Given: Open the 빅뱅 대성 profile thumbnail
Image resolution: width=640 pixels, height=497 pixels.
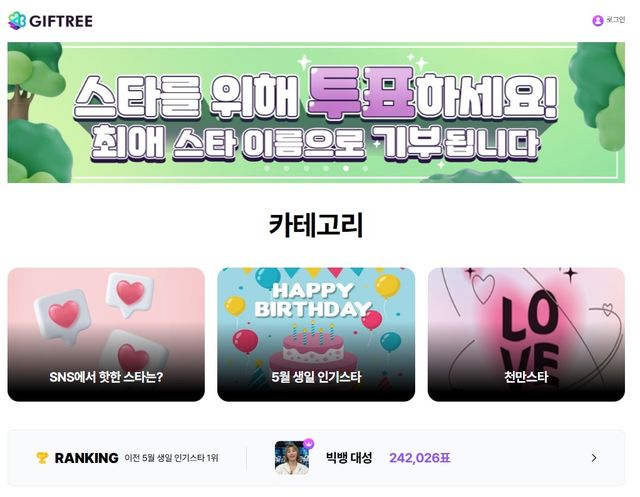Looking at the screenshot, I should [292, 458].
